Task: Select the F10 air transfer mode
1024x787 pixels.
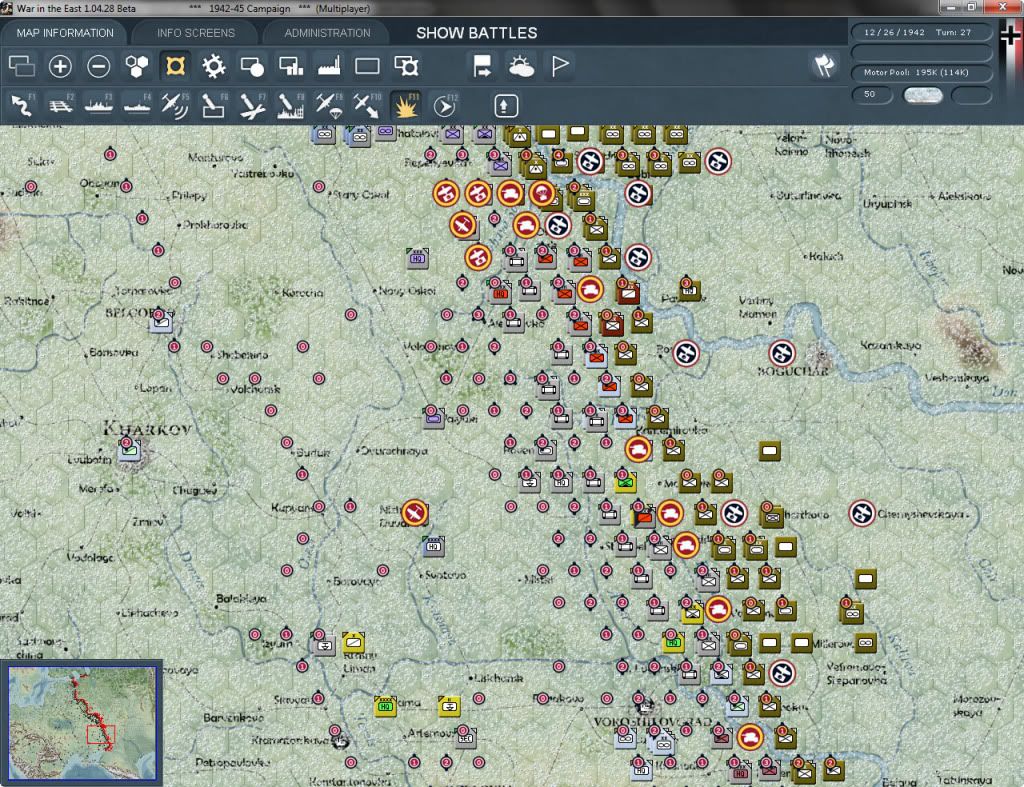Action: coord(367,106)
